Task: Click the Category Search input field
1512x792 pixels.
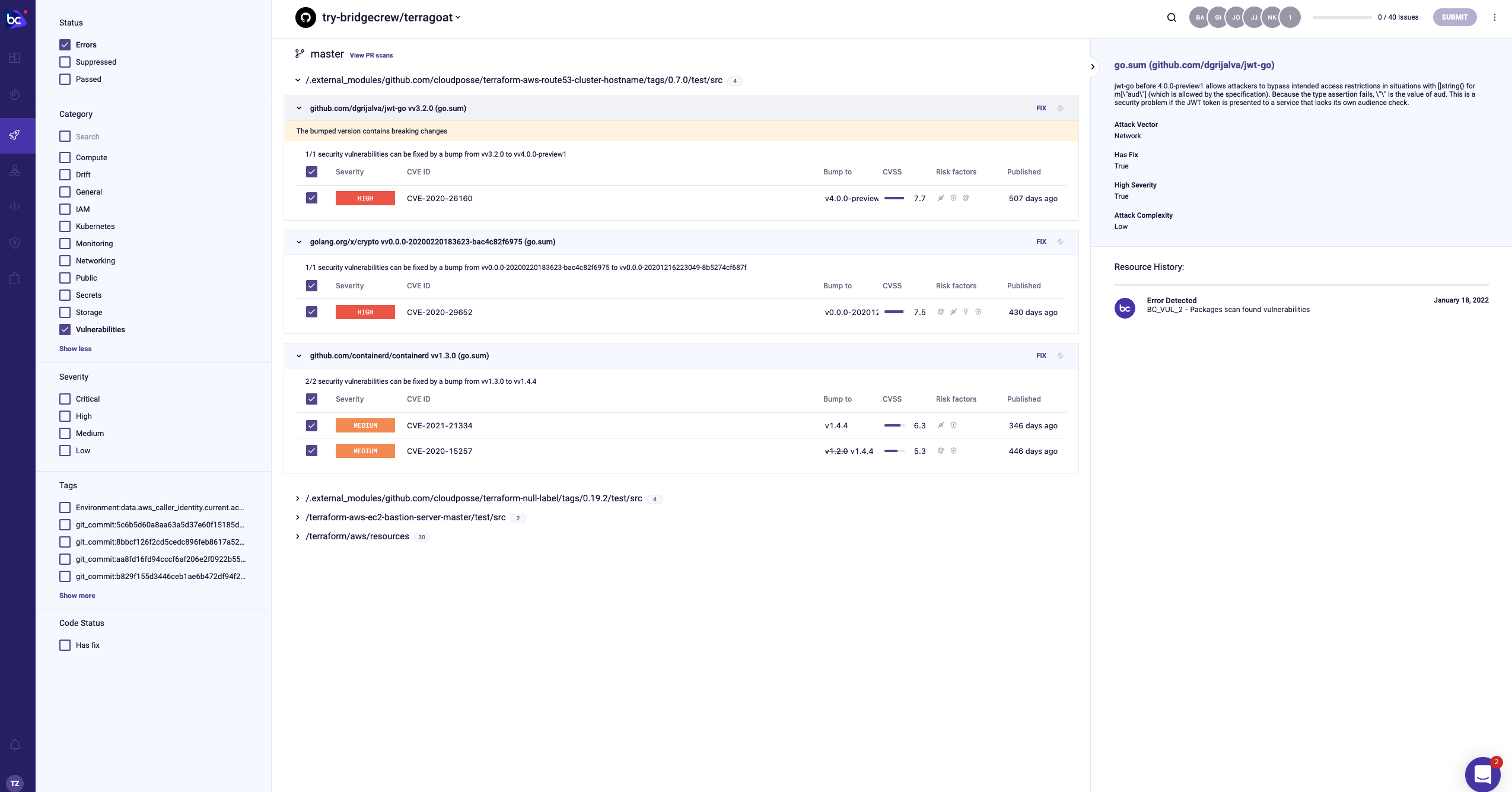Action: coord(88,137)
